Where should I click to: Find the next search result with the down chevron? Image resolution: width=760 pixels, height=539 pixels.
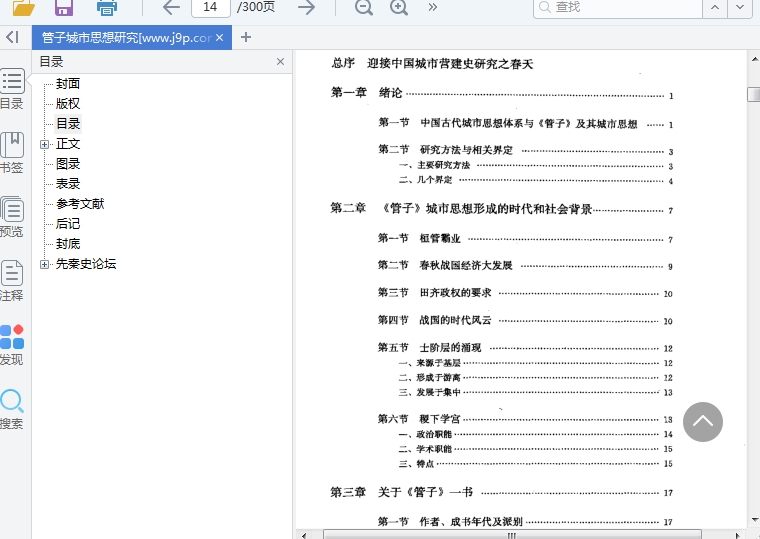click(740, 7)
